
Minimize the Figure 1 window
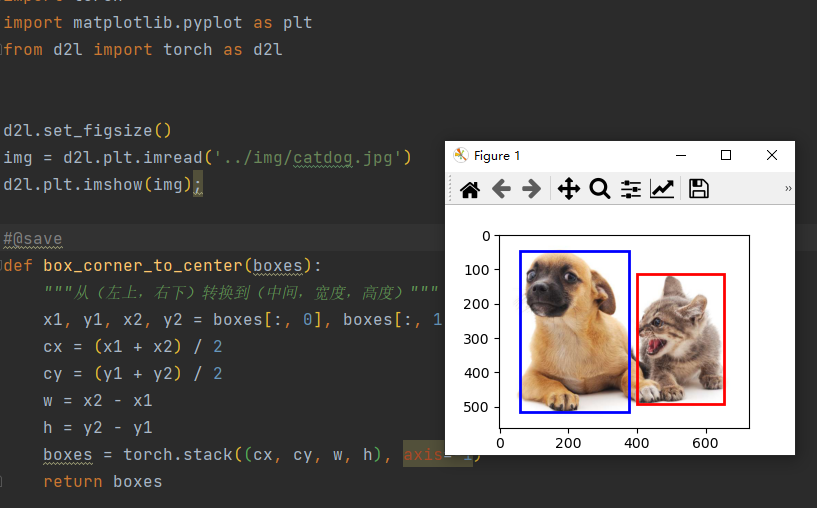tap(680, 155)
